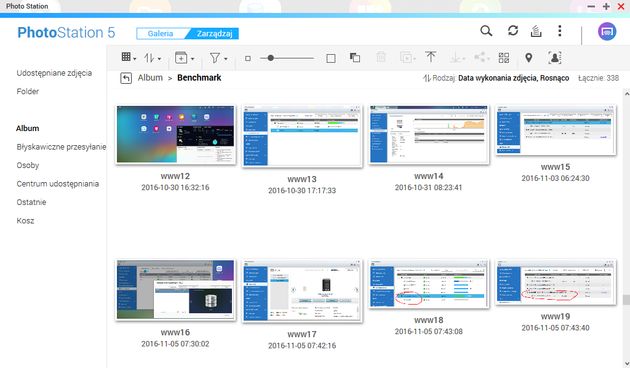
Task: Open the search magnifier icon
Action: click(486, 31)
